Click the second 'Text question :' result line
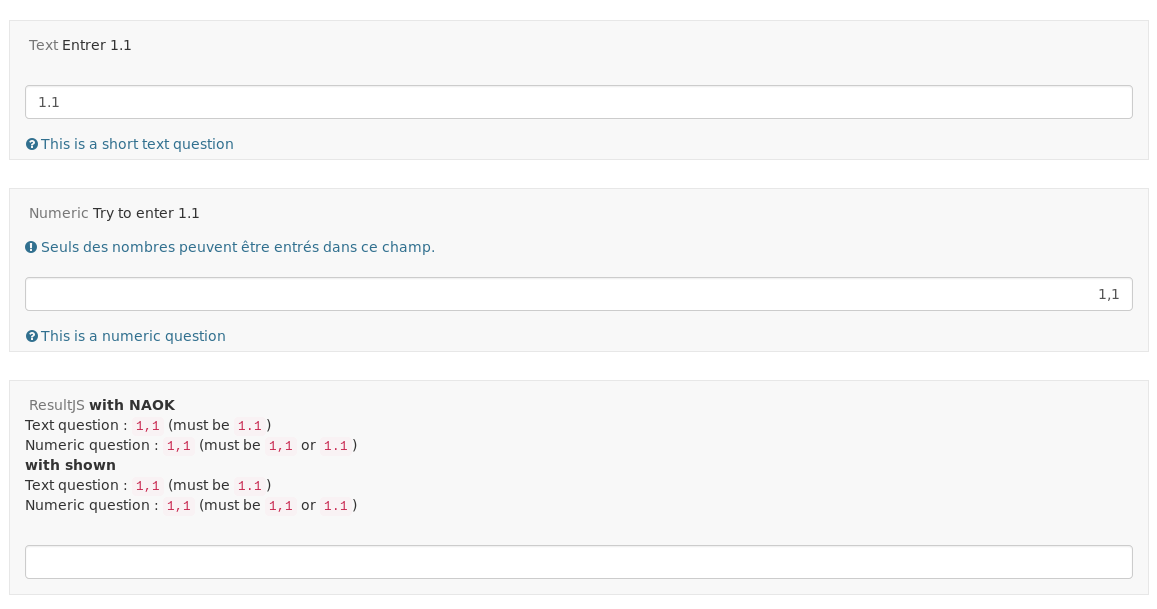Image resolution: width=1157 pixels, height=609 pixels. pyautogui.click(x=76, y=485)
